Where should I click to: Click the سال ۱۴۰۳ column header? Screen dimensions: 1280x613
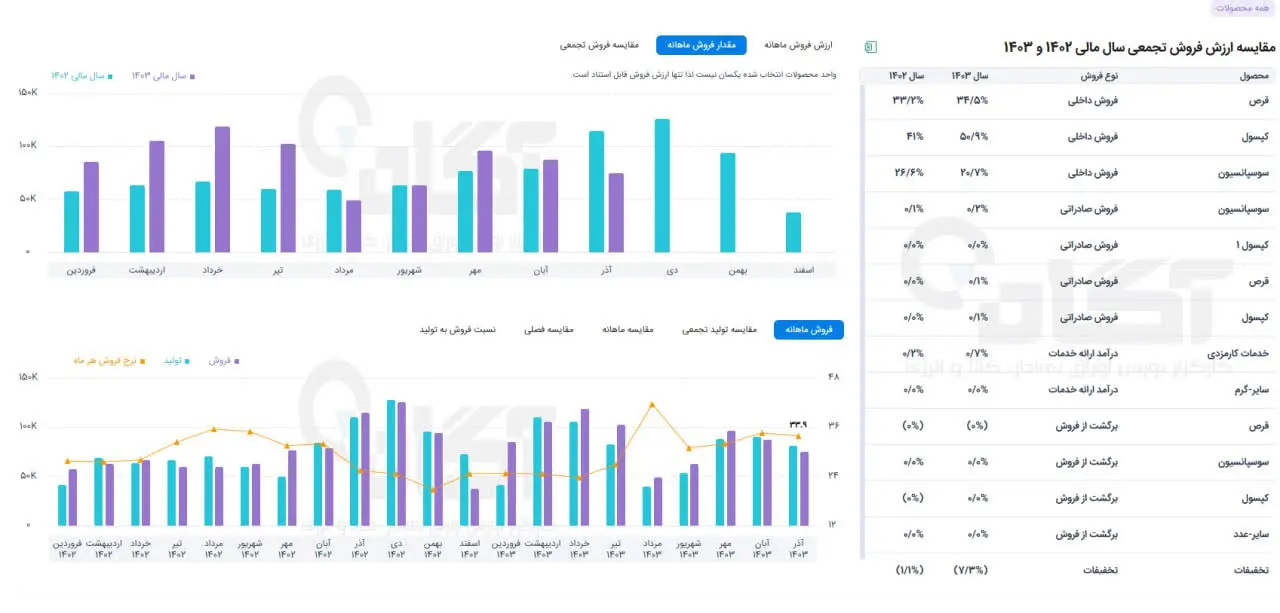point(969,76)
